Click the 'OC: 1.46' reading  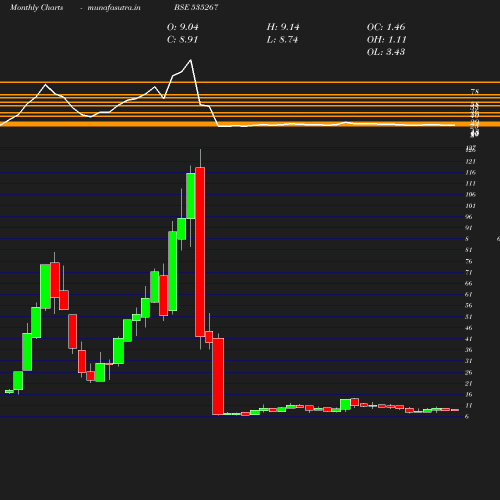click(x=386, y=27)
